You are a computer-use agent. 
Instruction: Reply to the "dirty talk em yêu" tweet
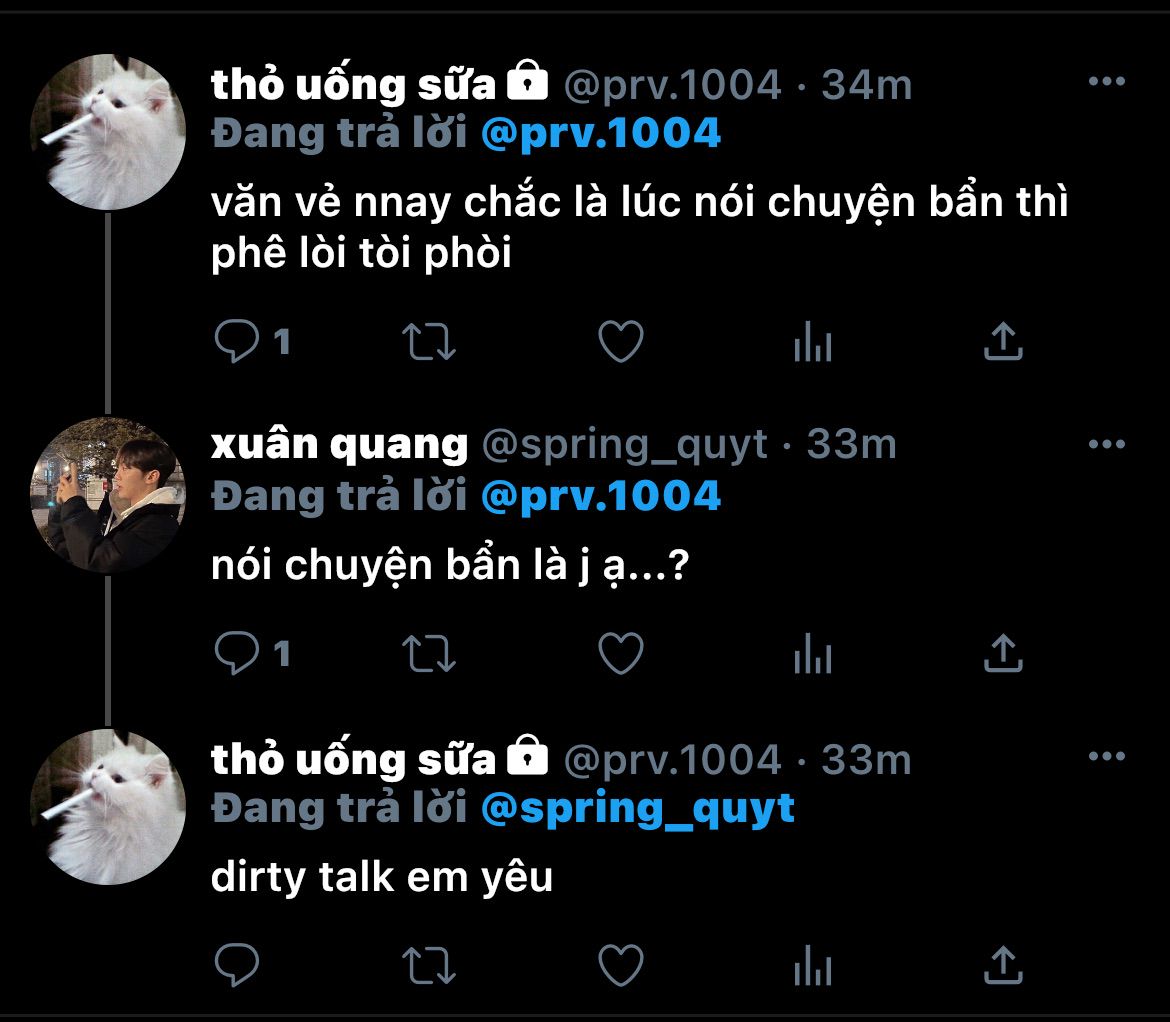[238, 965]
